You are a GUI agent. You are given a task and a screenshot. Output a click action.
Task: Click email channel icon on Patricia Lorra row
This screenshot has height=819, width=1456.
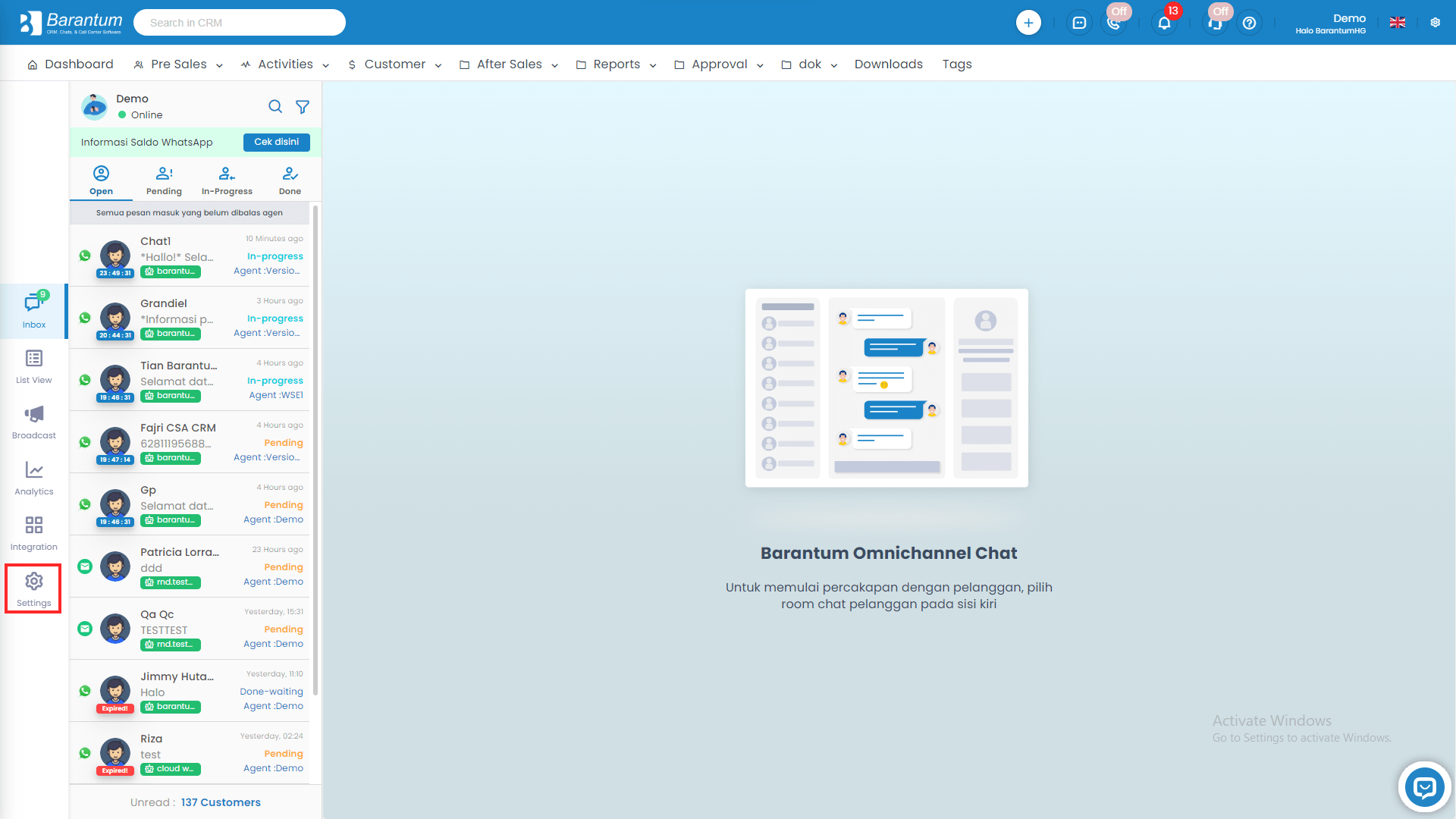(85, 566)
